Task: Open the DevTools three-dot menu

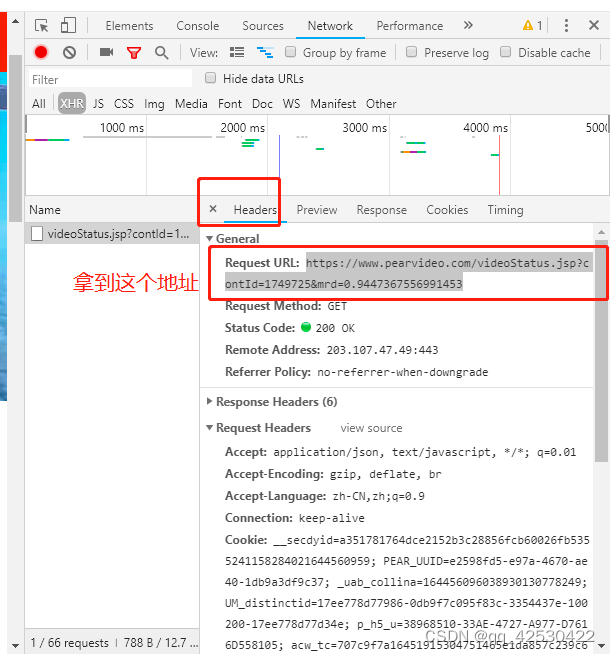Action: 566,25
